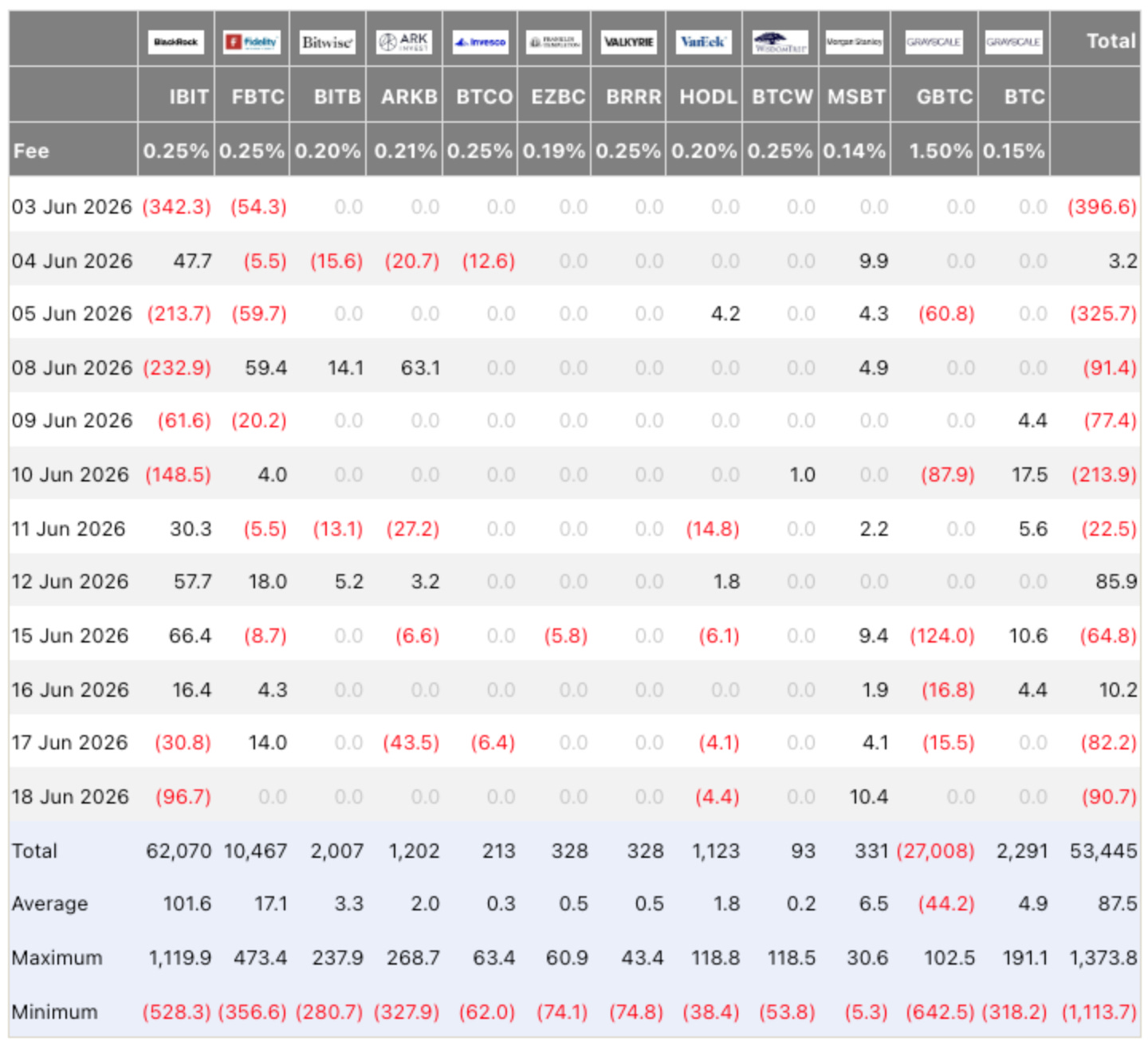
Task: Click the Total column header
Action: pos(1111,41)
